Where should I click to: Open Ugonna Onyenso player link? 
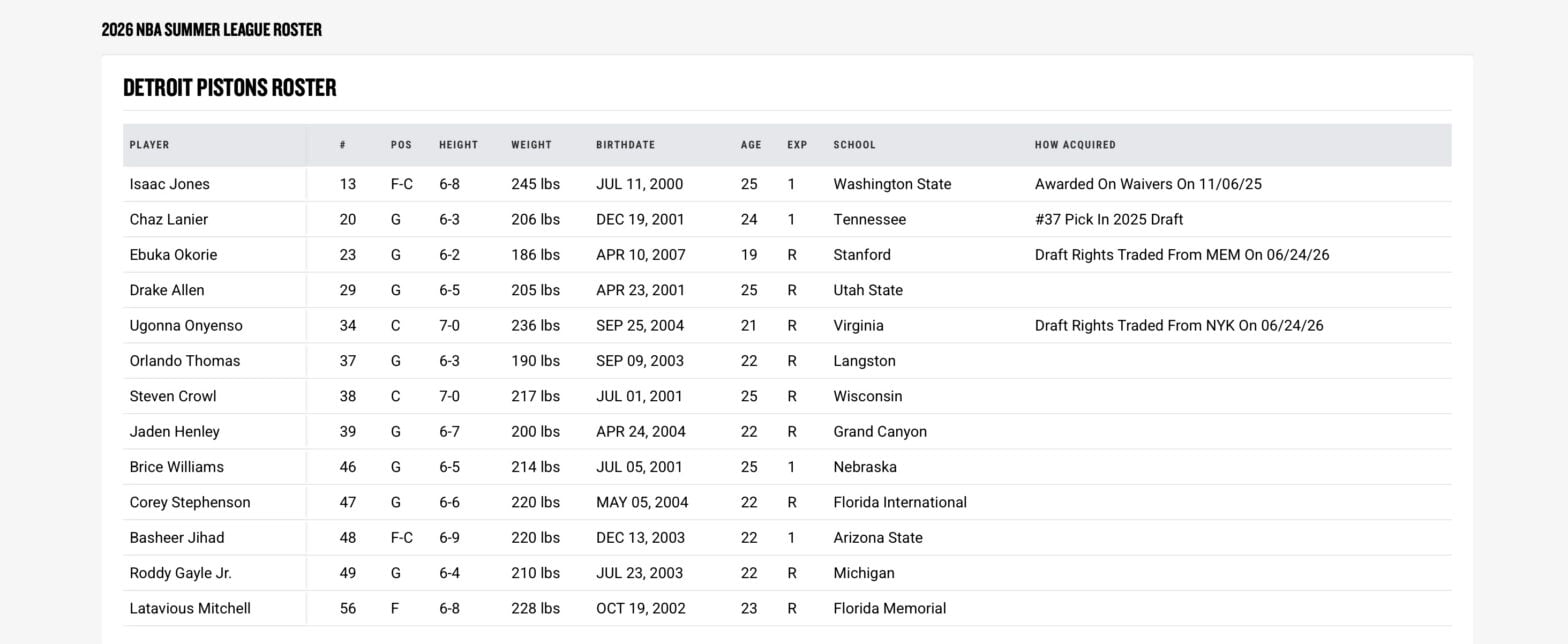(x=186, y=325)
